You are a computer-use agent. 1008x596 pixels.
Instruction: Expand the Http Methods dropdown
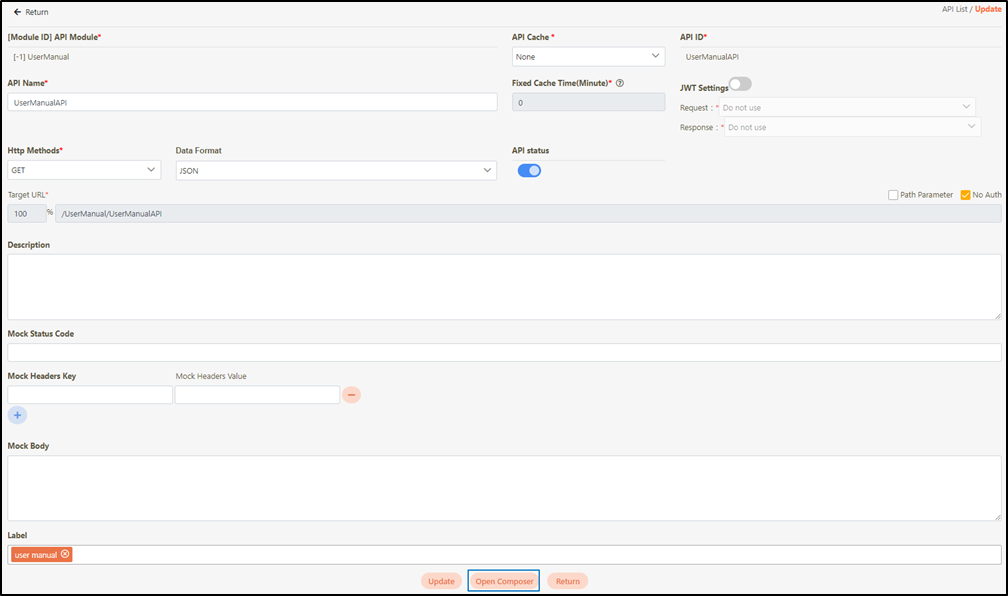pos(84,171)
